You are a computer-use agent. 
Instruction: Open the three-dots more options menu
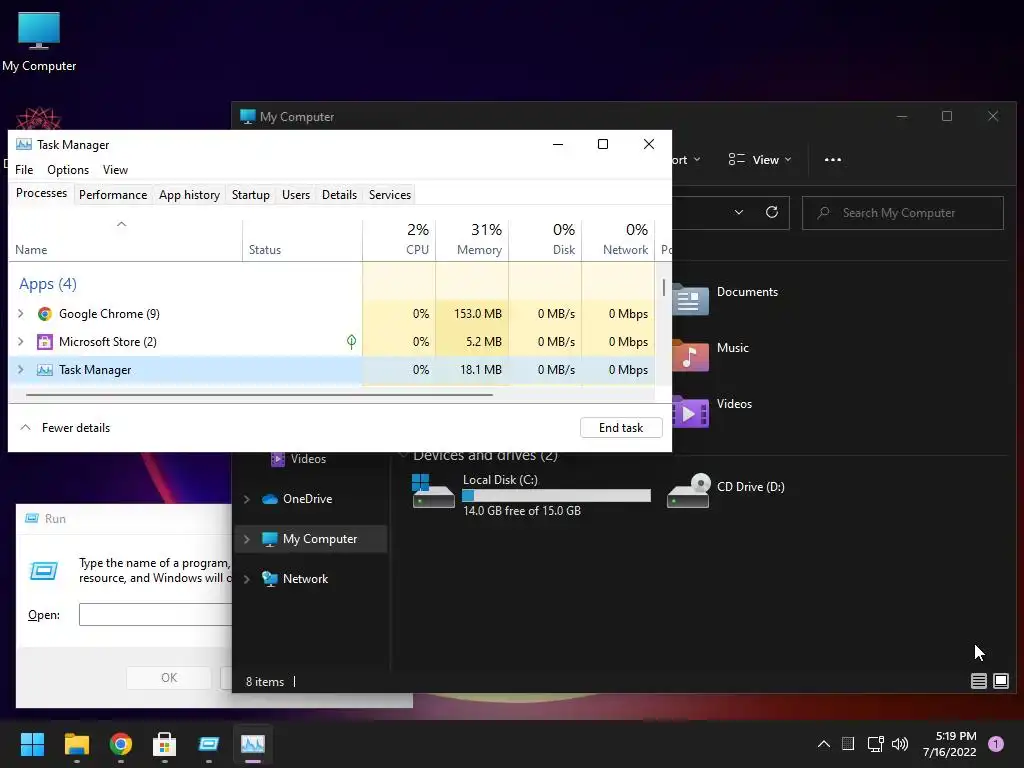click(833, 159)
